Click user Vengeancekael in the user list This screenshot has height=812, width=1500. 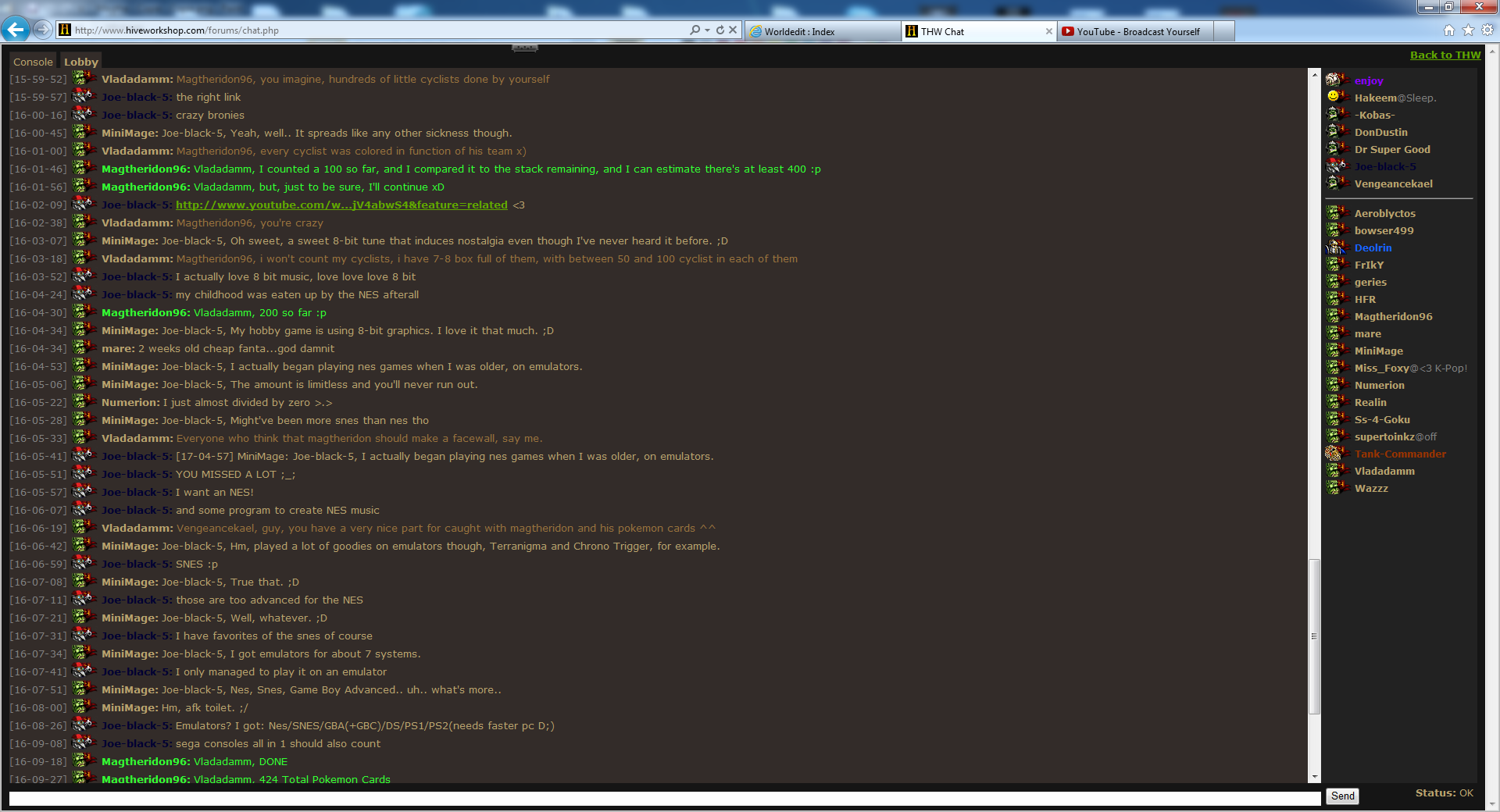[x=1393, y=183]
